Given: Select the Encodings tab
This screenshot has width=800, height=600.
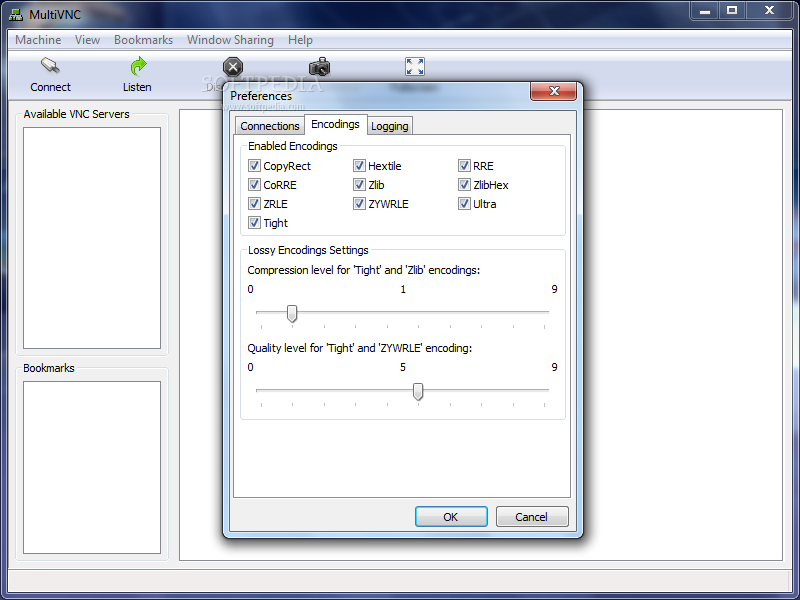Looking at the screenshot, I should [x=335, y=124].
